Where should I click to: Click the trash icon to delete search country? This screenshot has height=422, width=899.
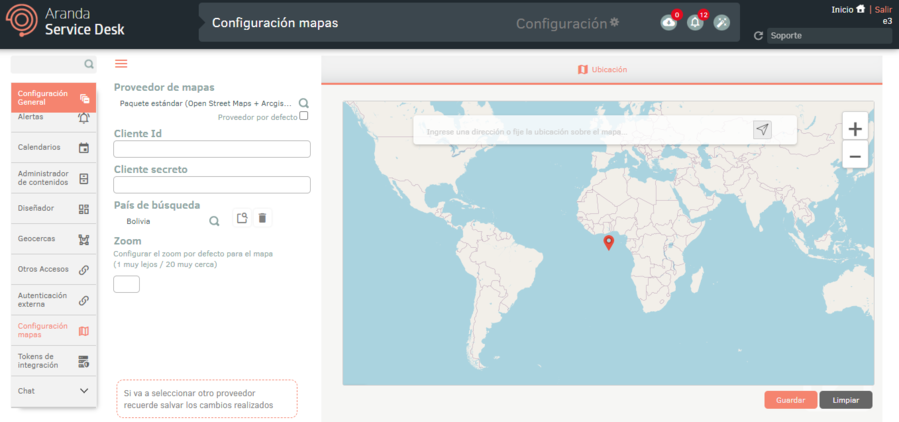(x=262, y=218)
